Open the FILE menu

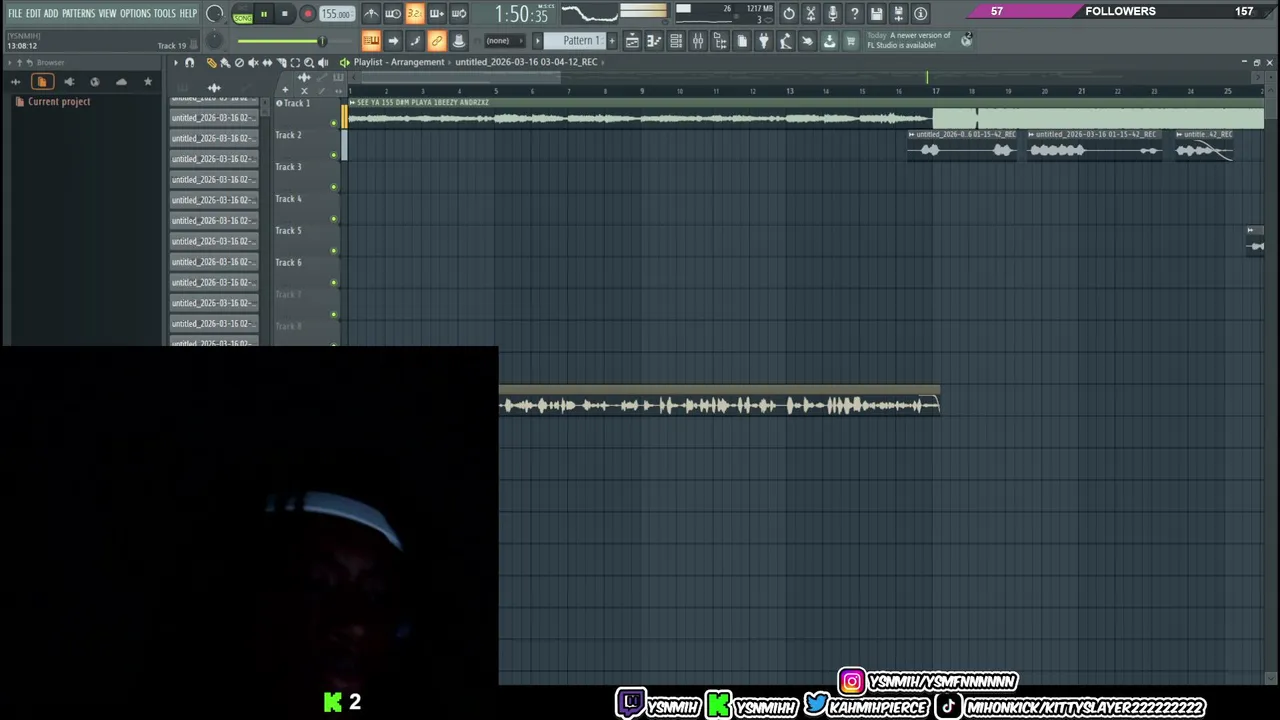14,13
